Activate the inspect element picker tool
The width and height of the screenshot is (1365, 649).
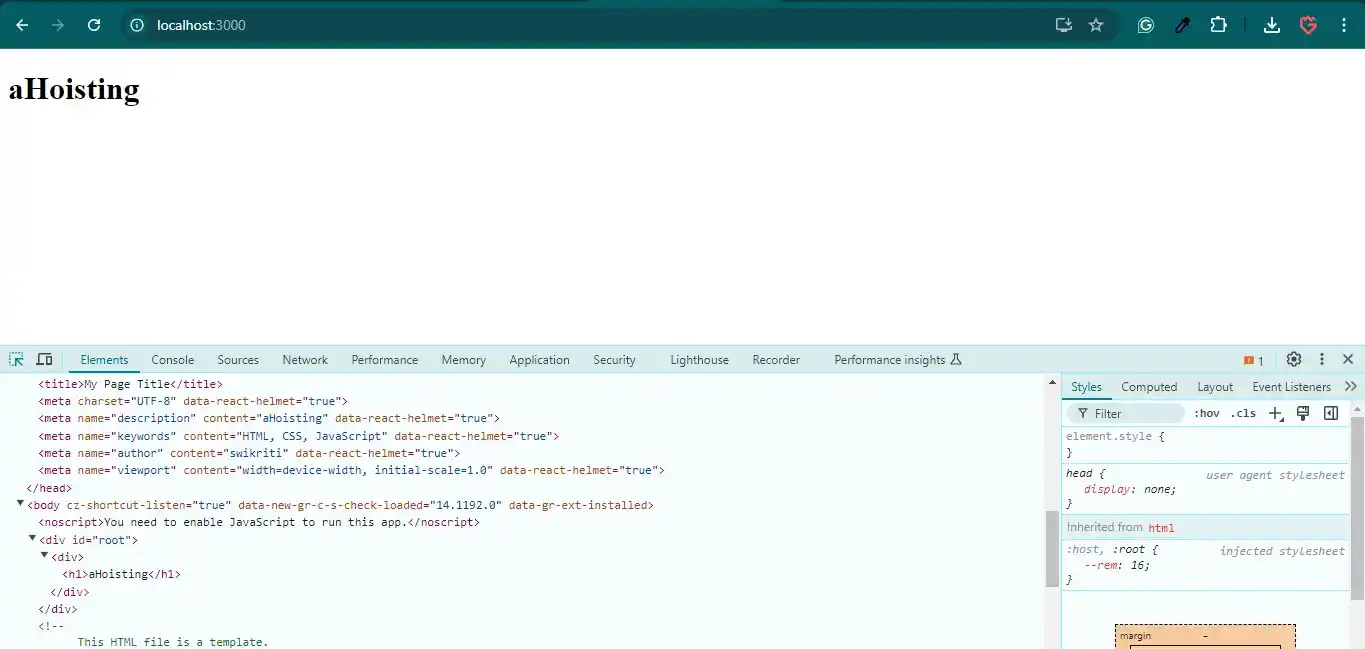17,360
